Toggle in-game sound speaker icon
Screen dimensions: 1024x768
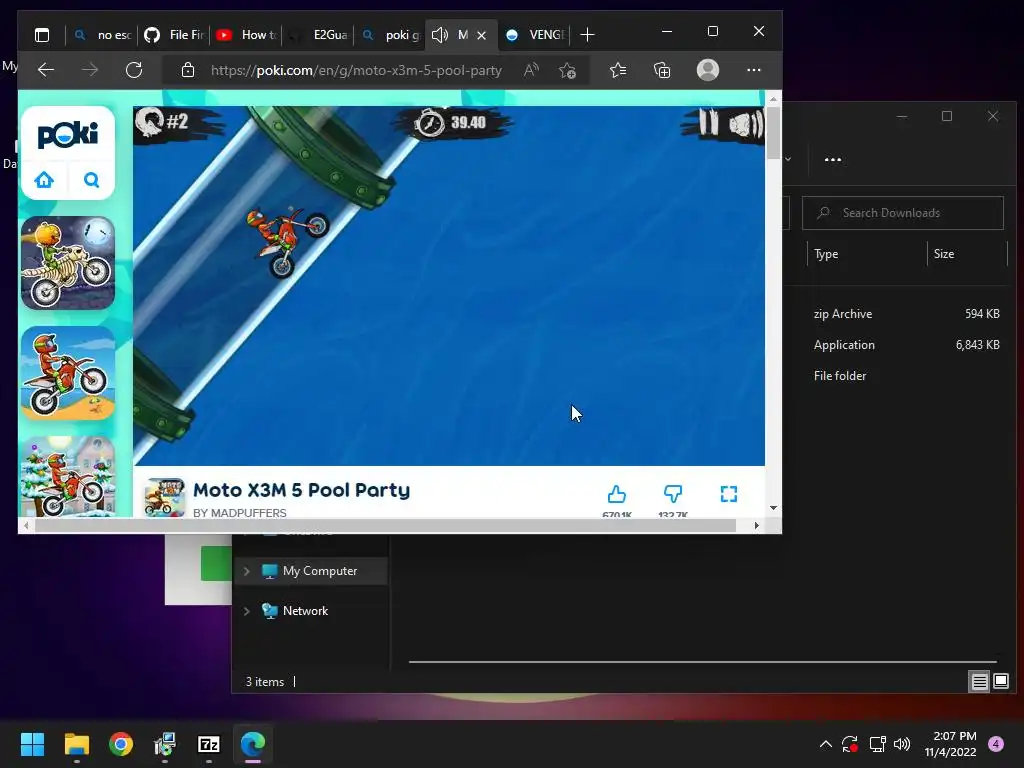click(745, 124)
